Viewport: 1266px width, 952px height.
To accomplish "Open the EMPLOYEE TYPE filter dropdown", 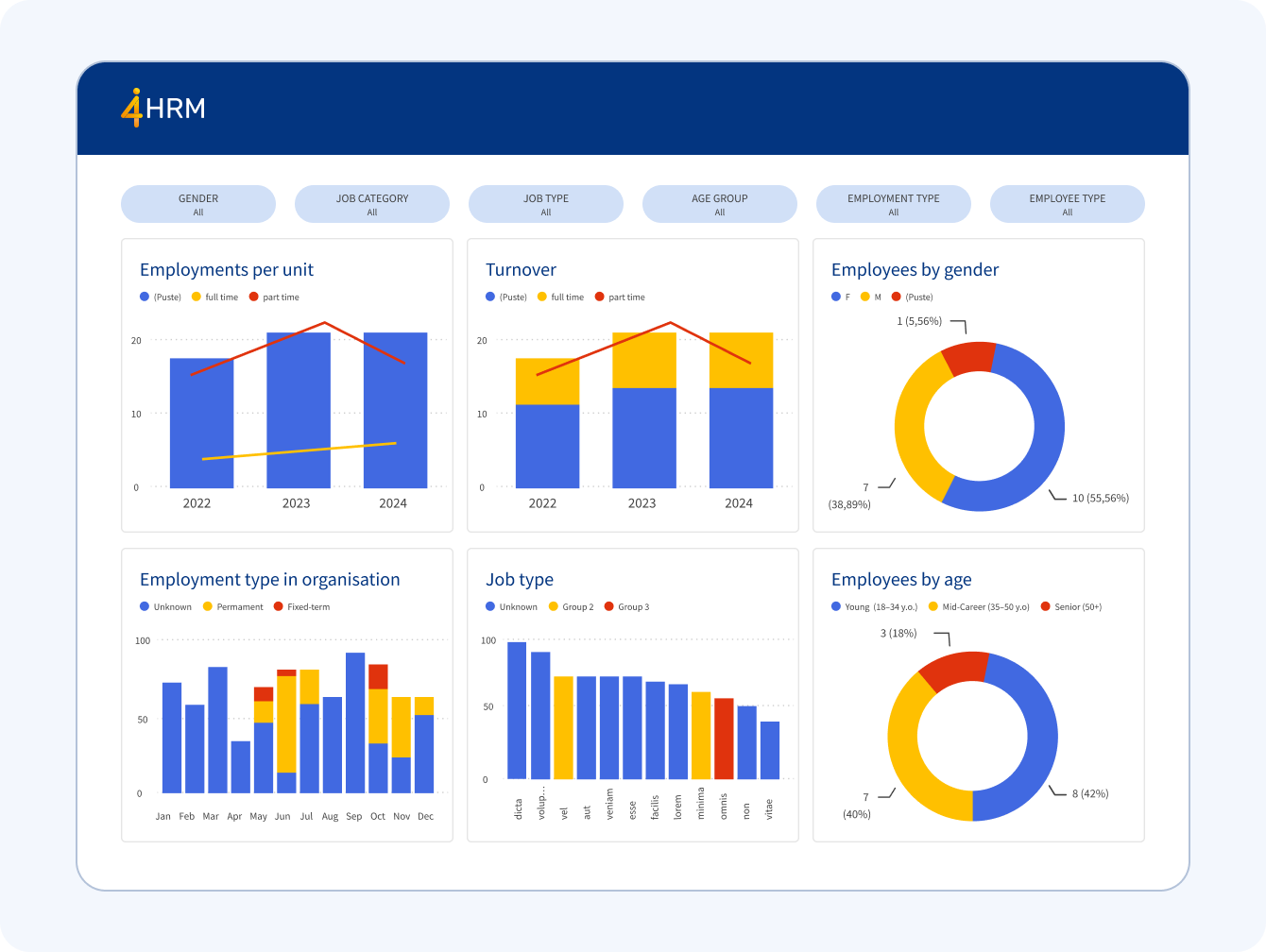I will tap(1068, 204).
